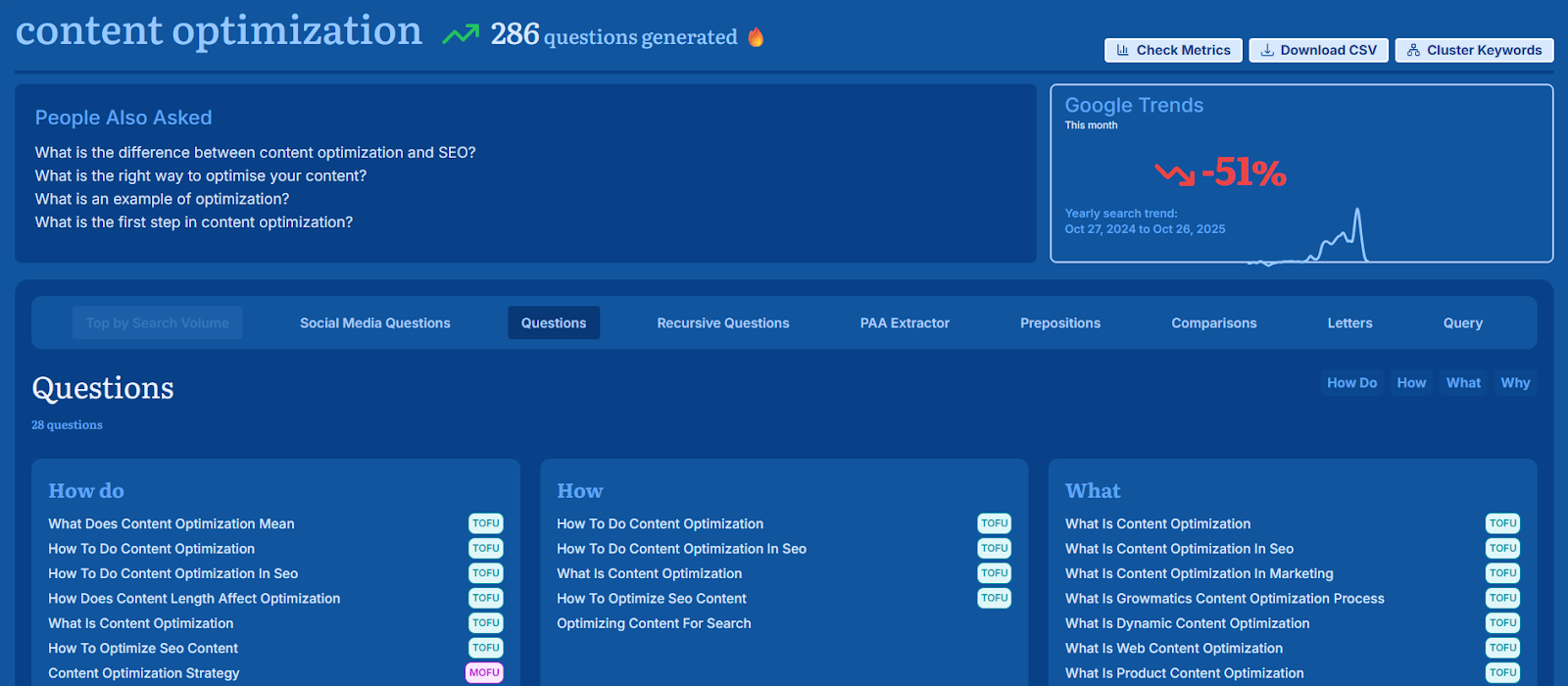Select the PAA Extractor tab
The image size is (1568, 686).
click(x=905, y=323)
